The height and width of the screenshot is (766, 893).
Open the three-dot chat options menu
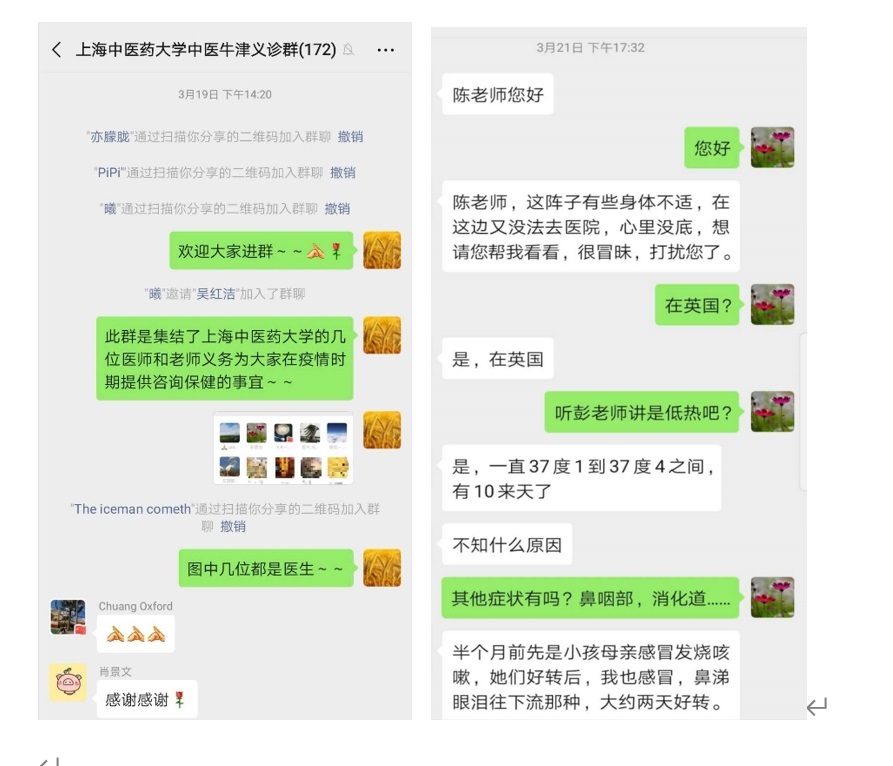(x=386, y=50)
